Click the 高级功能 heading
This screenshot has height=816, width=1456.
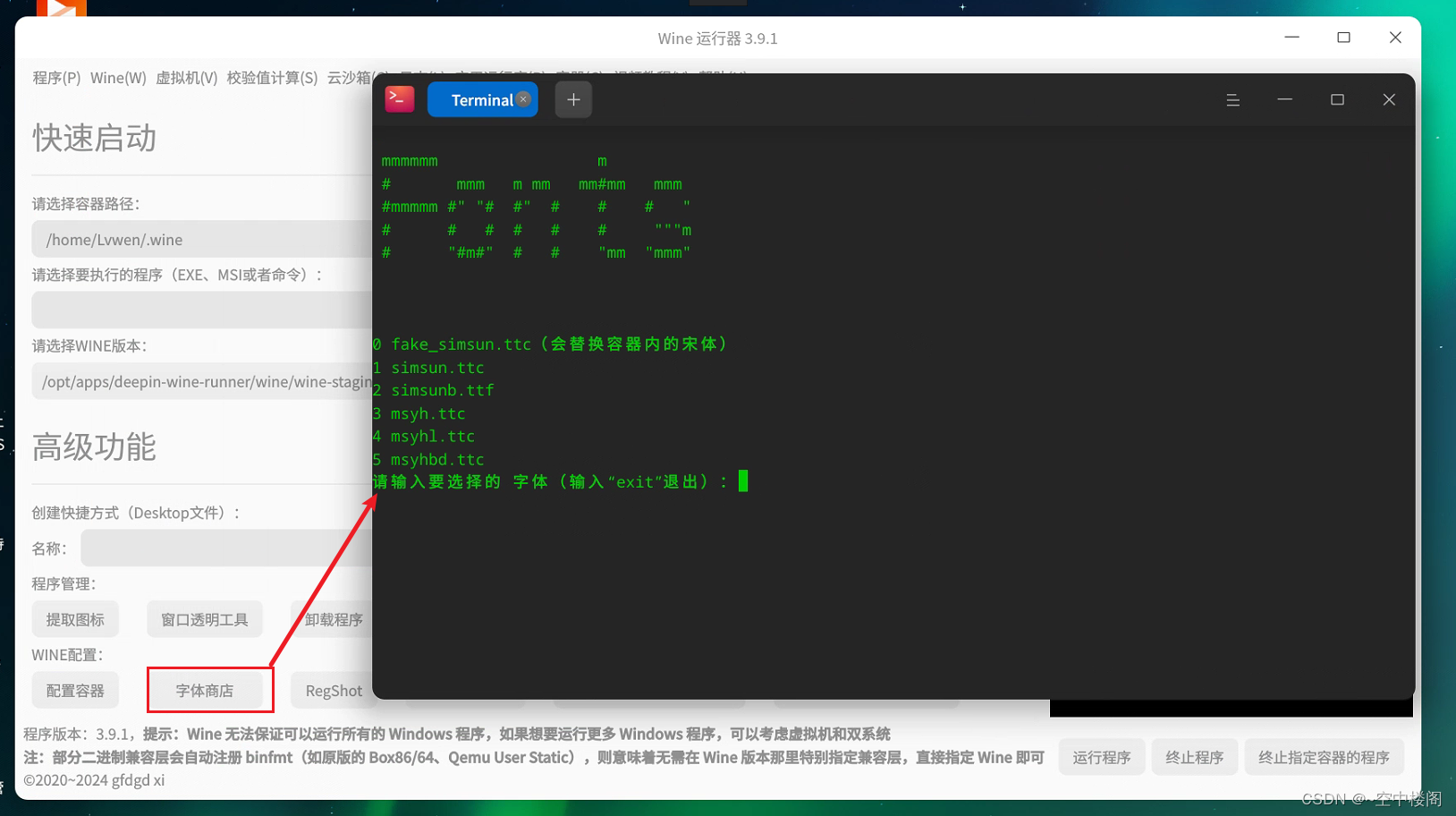click(95, 446)
